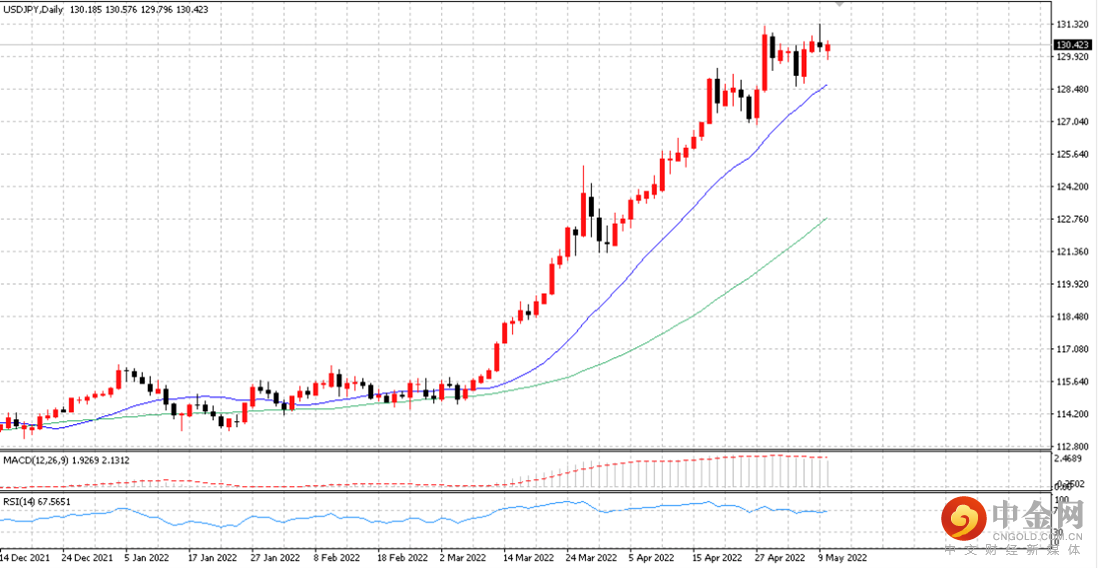Click the 128.480 price axis label
The image size is (1098, 568).
coord(1071,90)
